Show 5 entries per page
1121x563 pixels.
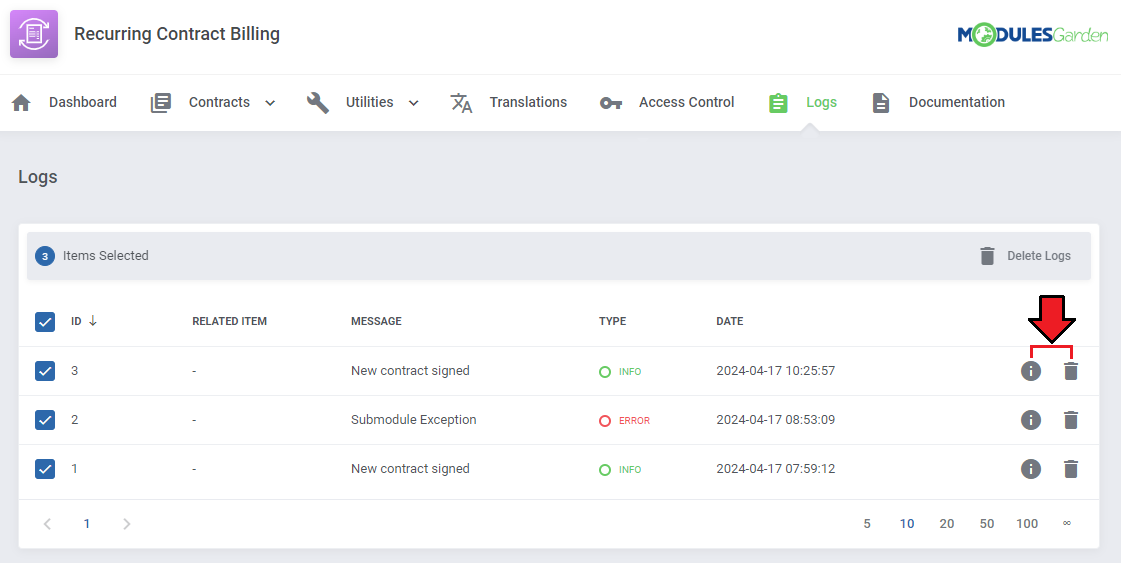[866, 524]
